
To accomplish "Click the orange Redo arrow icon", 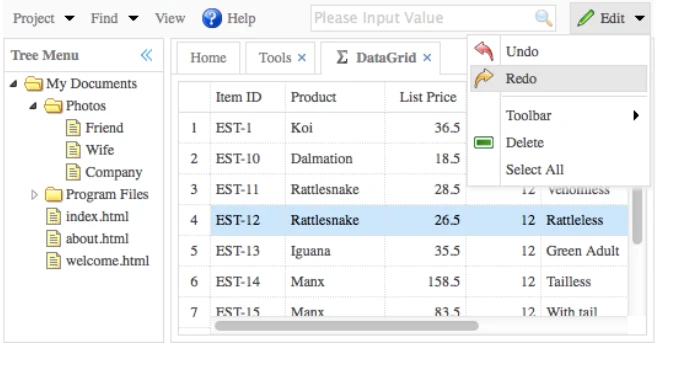I will pos(484,79).
